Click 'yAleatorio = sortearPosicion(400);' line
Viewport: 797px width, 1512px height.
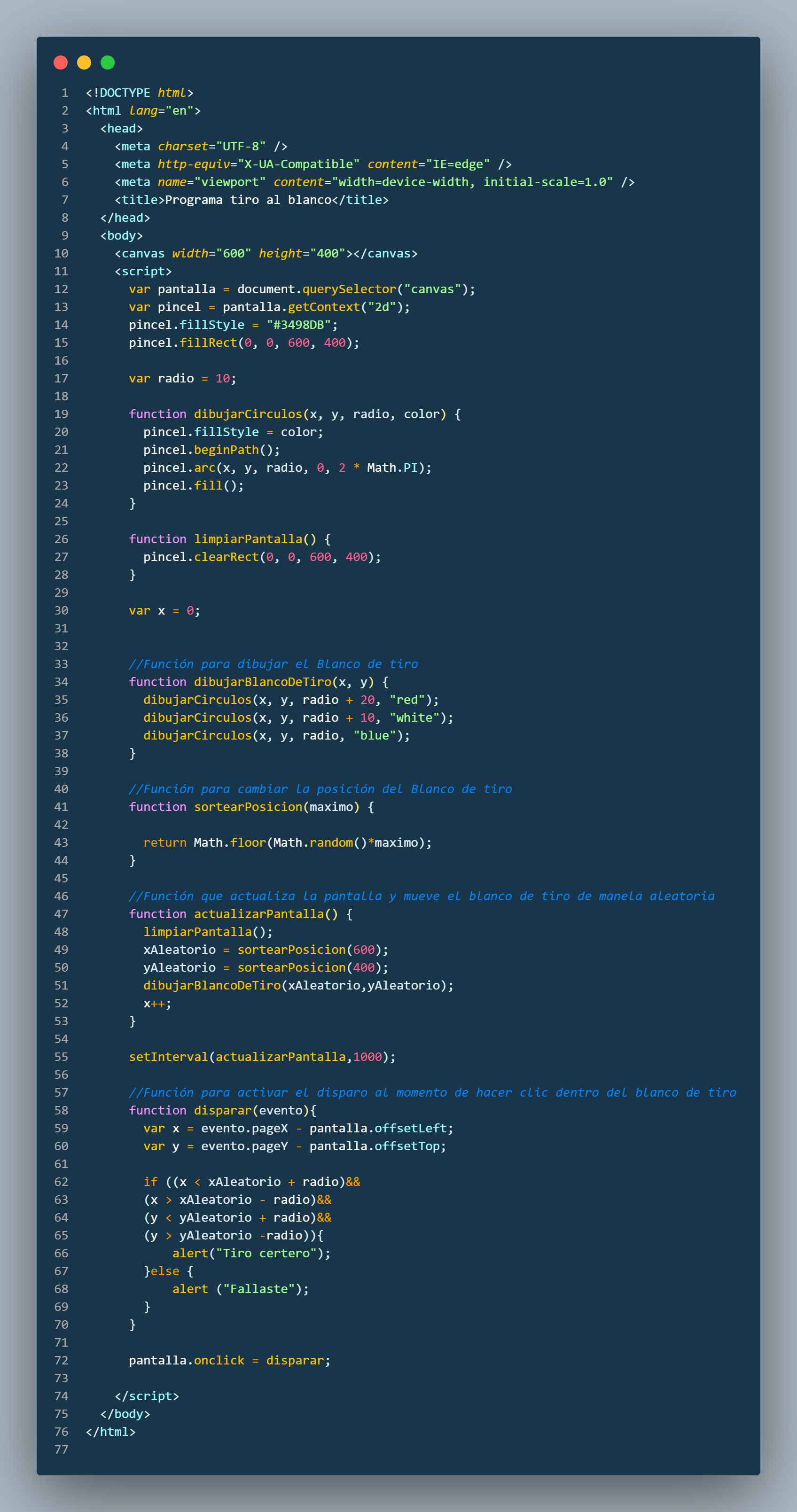click(x=266, y=967)
